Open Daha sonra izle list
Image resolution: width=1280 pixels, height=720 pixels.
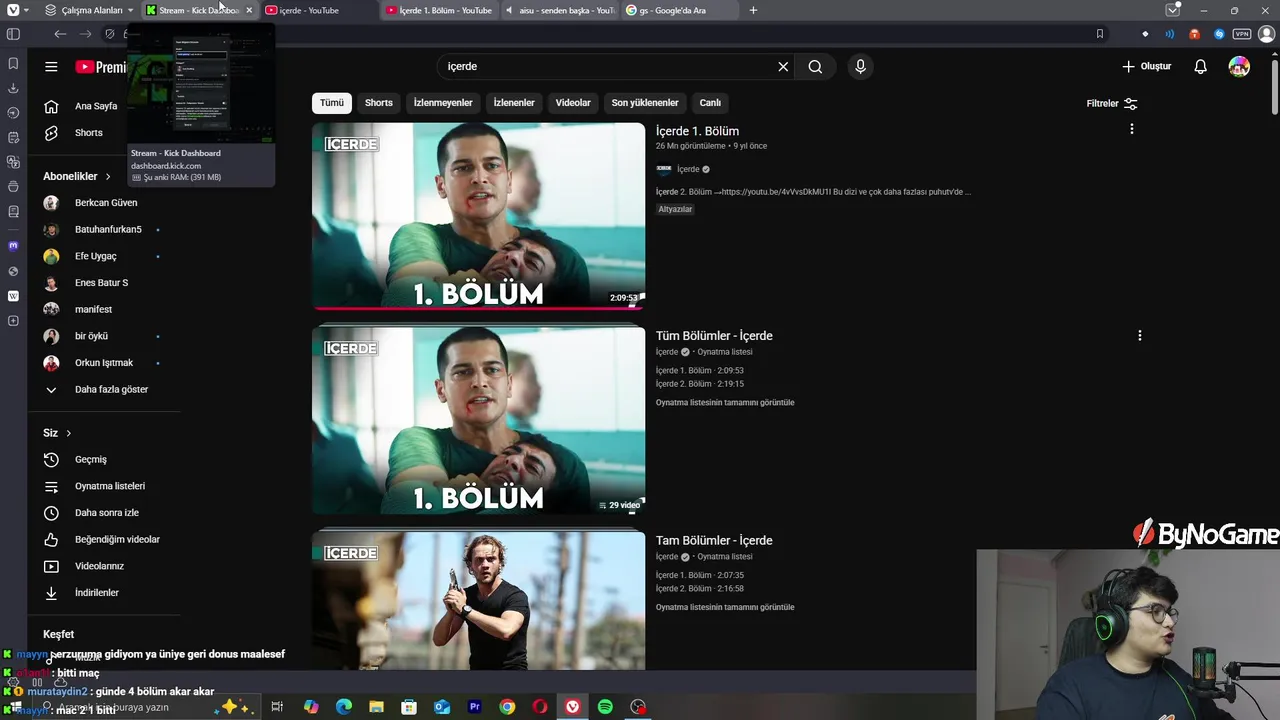pos(106,513)
